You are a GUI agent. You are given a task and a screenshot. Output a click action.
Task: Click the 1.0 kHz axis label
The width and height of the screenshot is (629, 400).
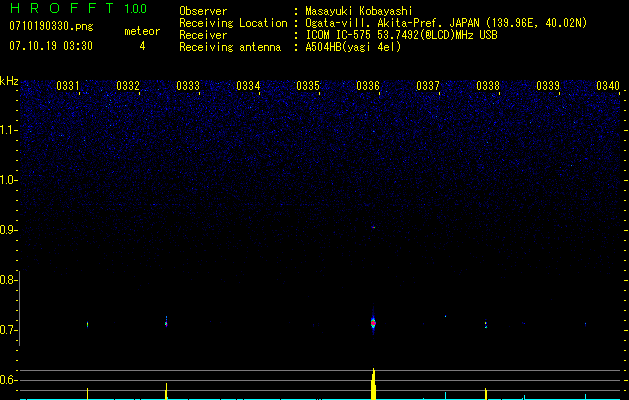coord(9,180)
